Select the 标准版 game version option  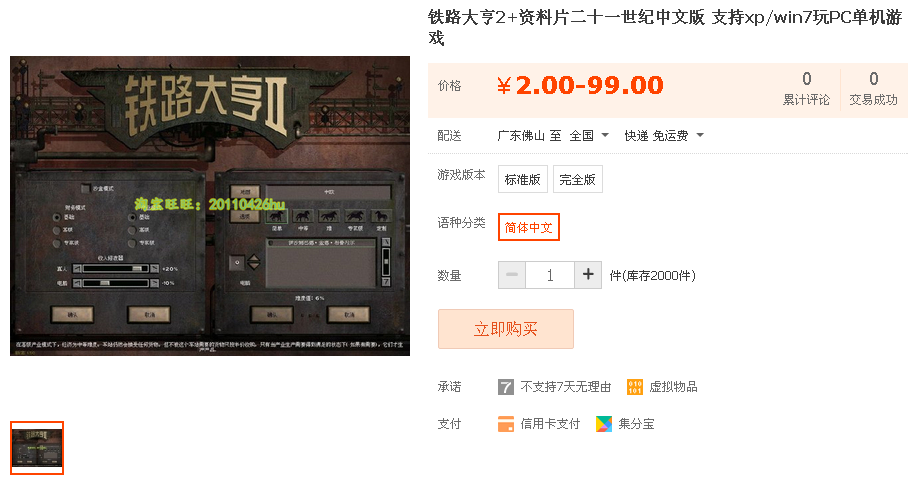522,179
